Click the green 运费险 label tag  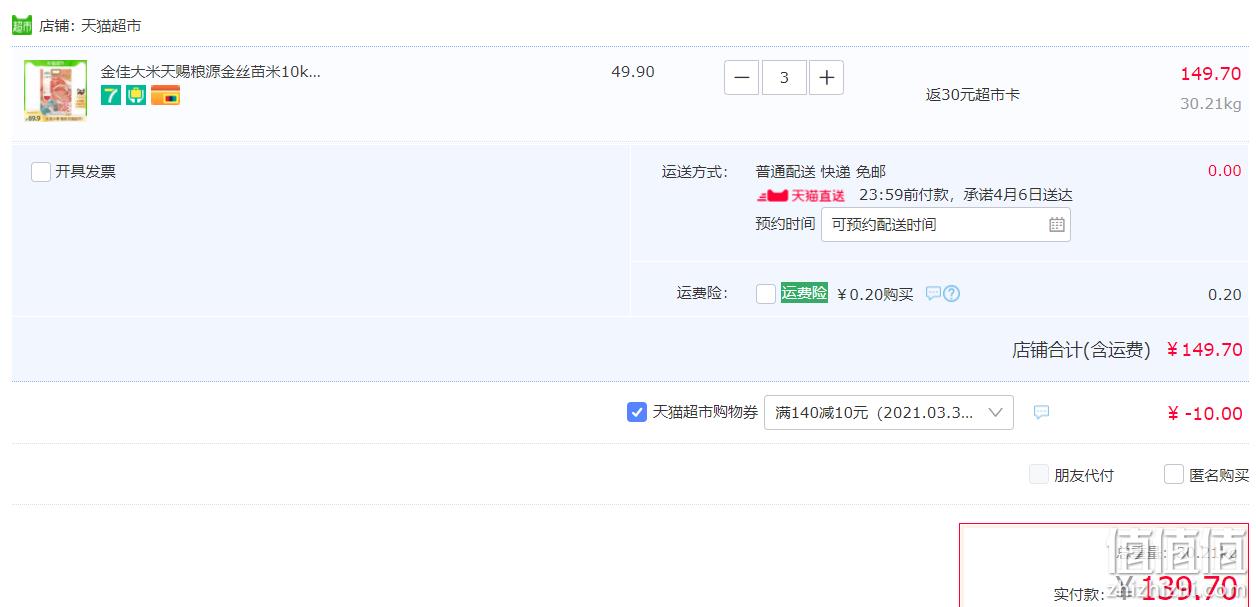pos(804,293)
